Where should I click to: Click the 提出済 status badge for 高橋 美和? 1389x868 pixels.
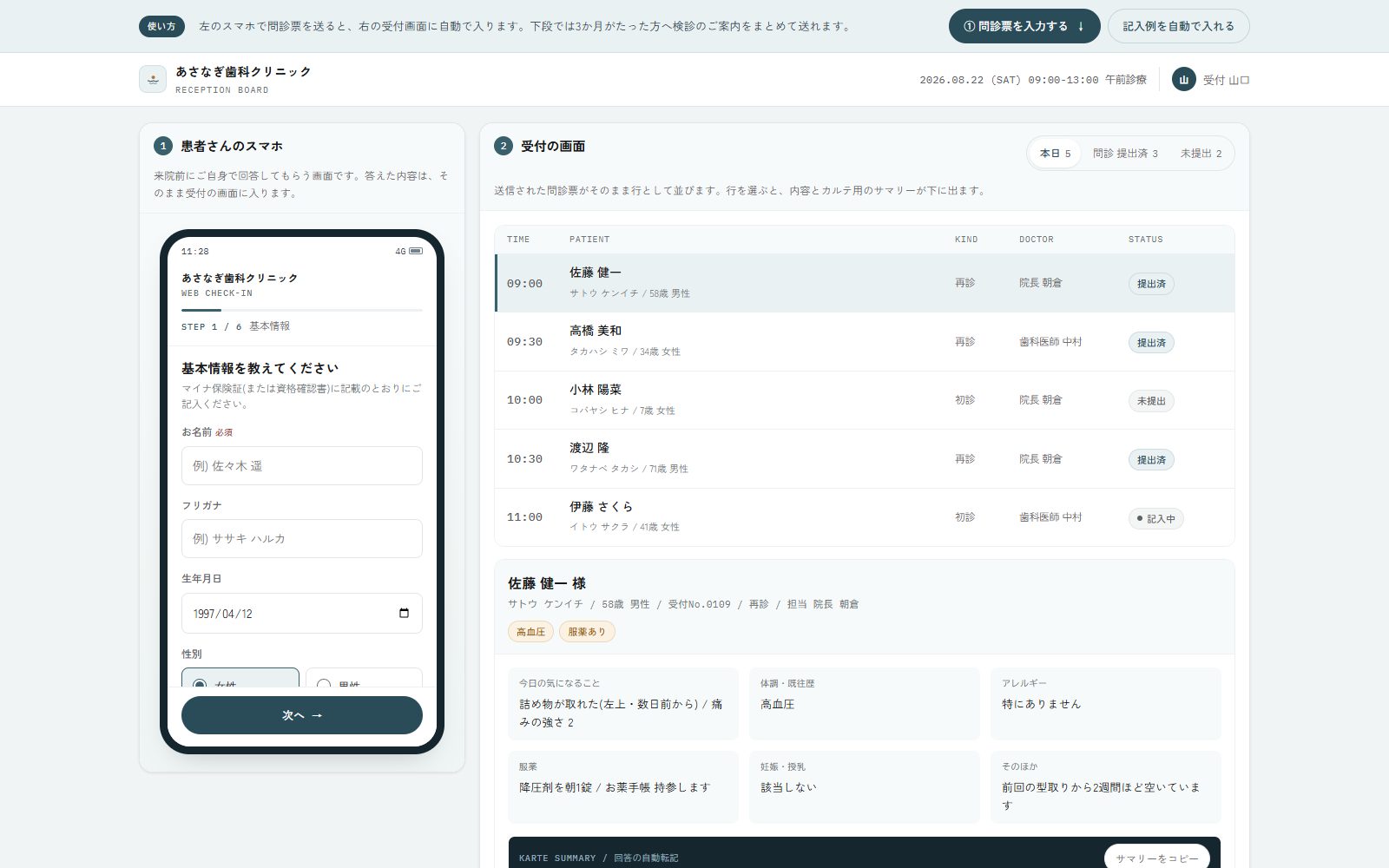[x=1151, y=343]
